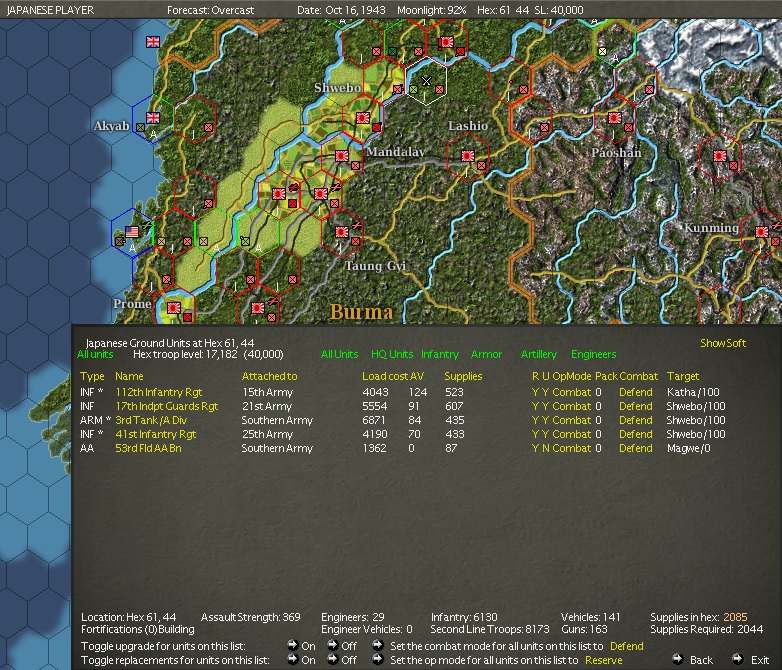Toggle upgrade Y for 112th Infantry Rgt

click(546, 392)
